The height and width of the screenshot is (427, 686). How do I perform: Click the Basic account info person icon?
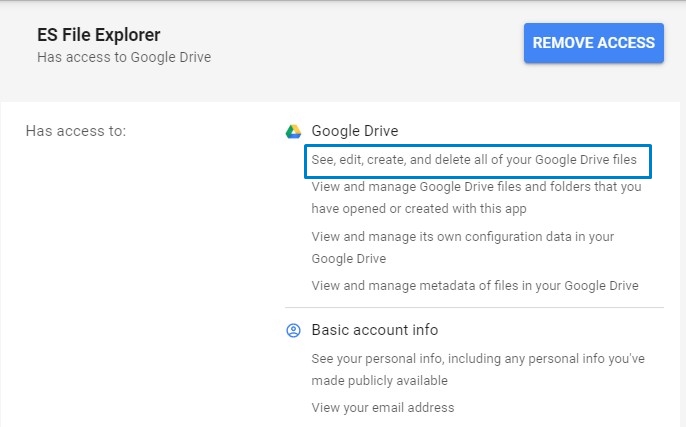(293, 330)
